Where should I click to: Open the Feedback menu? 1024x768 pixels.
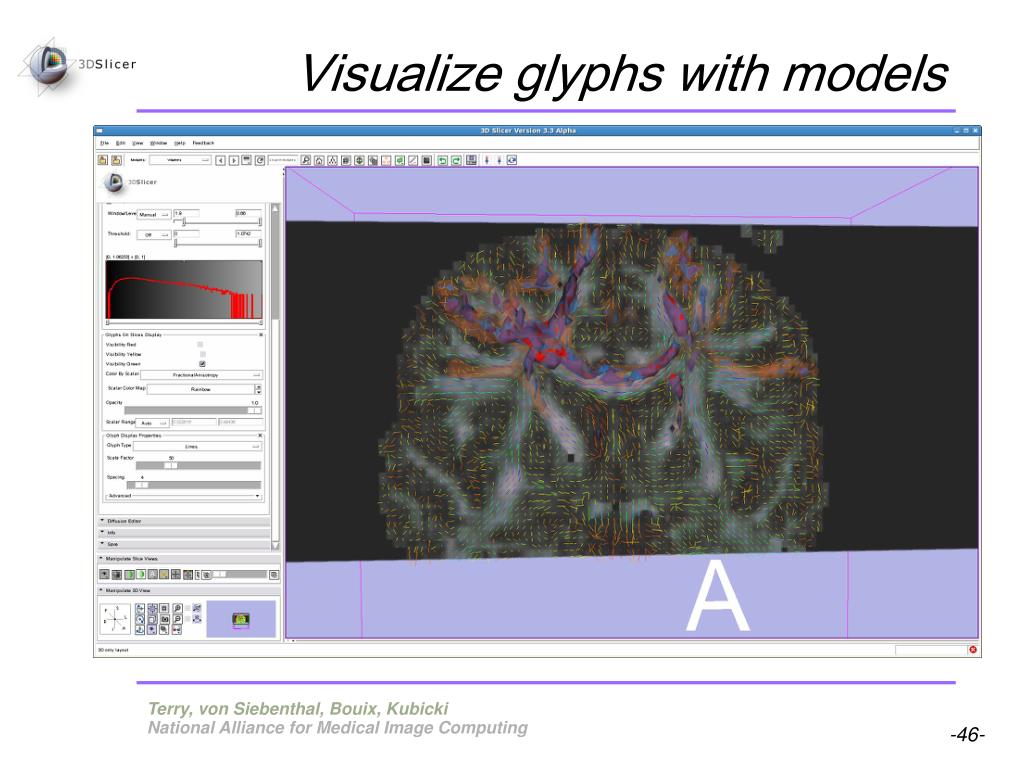[203, 142]
